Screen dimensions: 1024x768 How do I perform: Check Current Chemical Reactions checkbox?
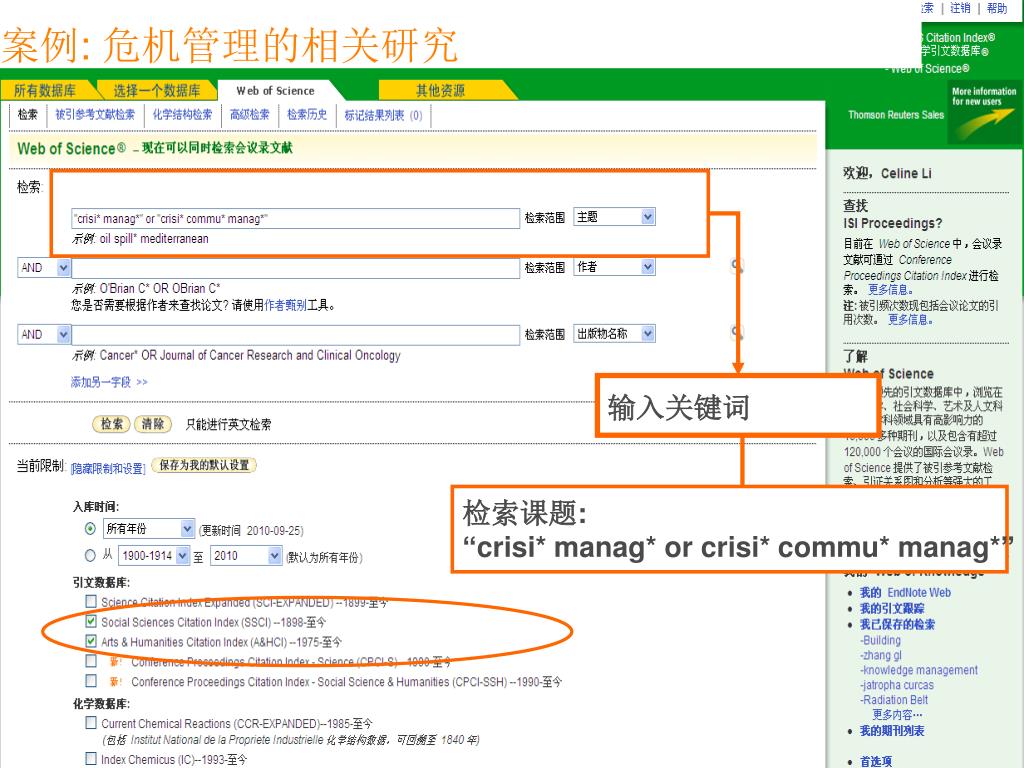point(91,722)
